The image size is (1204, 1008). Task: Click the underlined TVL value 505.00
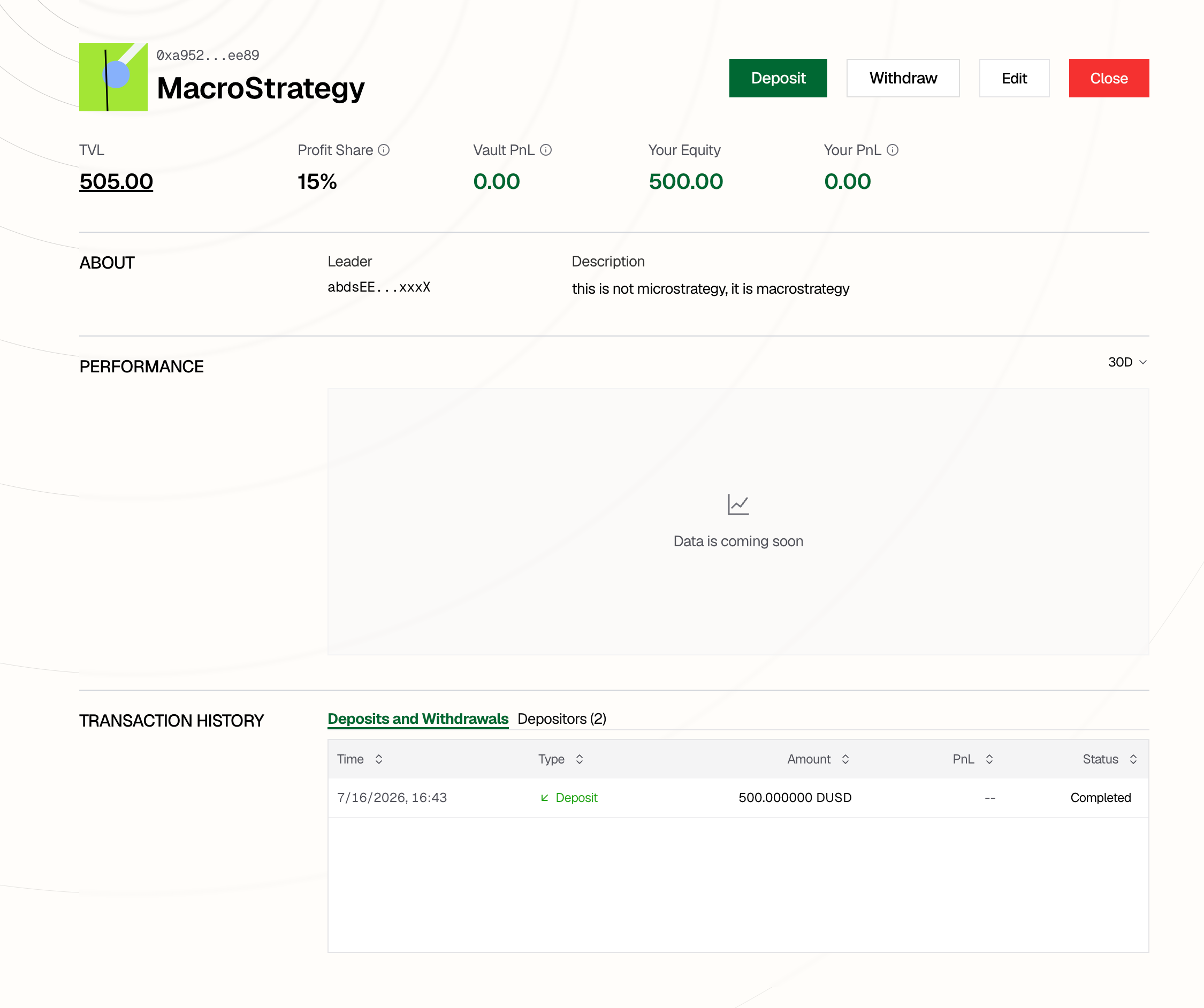[117, 182]
